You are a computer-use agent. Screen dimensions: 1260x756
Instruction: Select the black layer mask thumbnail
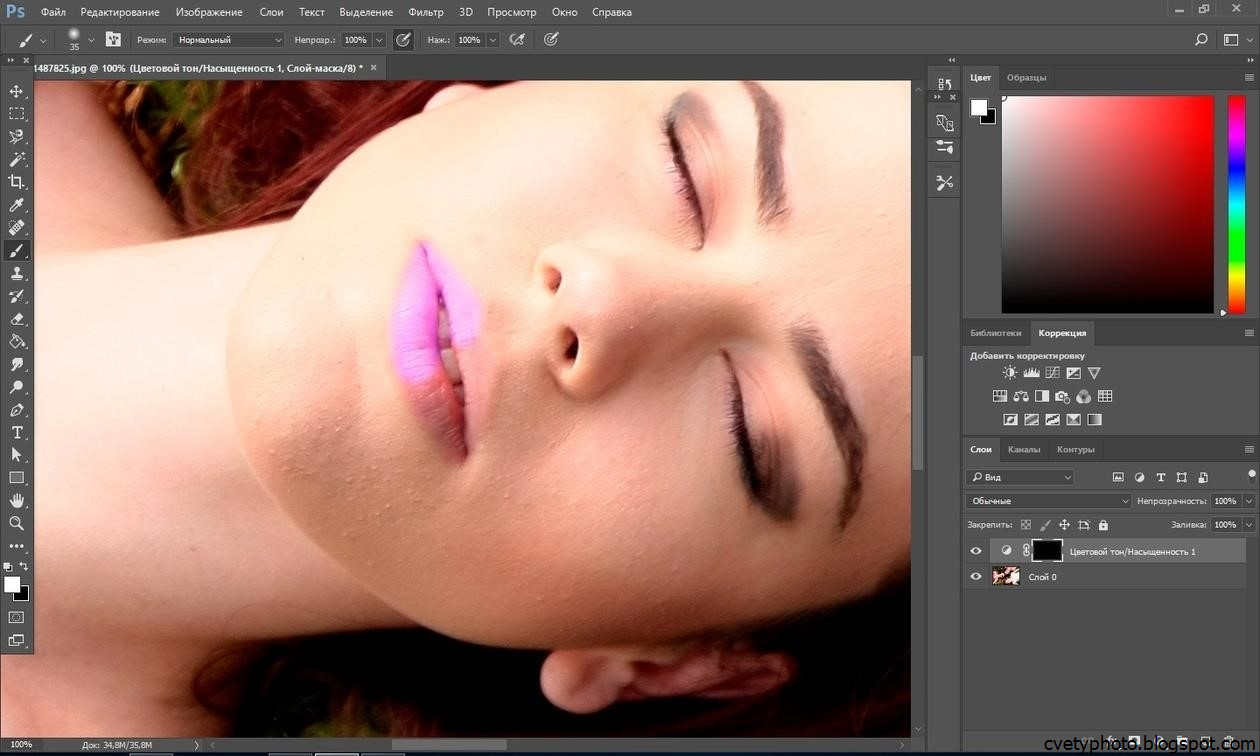(x=1047, y=551)
